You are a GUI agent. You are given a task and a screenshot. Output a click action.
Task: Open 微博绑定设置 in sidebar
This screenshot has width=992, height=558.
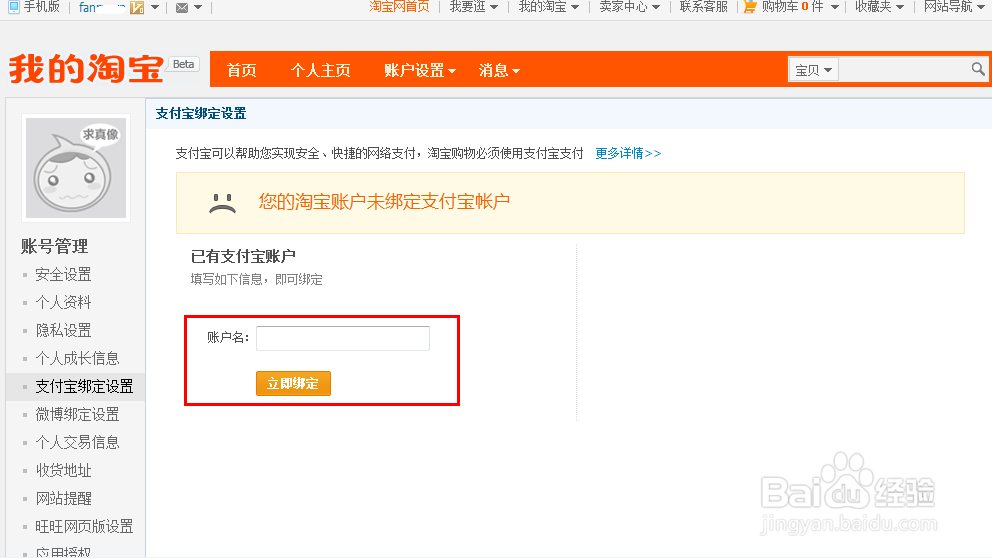pos(77,414)
